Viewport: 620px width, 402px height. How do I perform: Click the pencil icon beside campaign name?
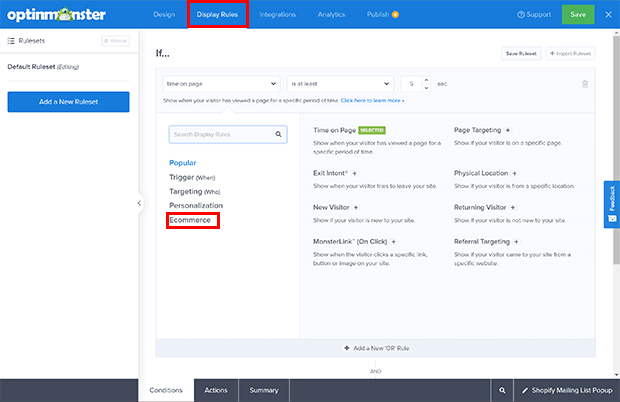click(525, 391)
